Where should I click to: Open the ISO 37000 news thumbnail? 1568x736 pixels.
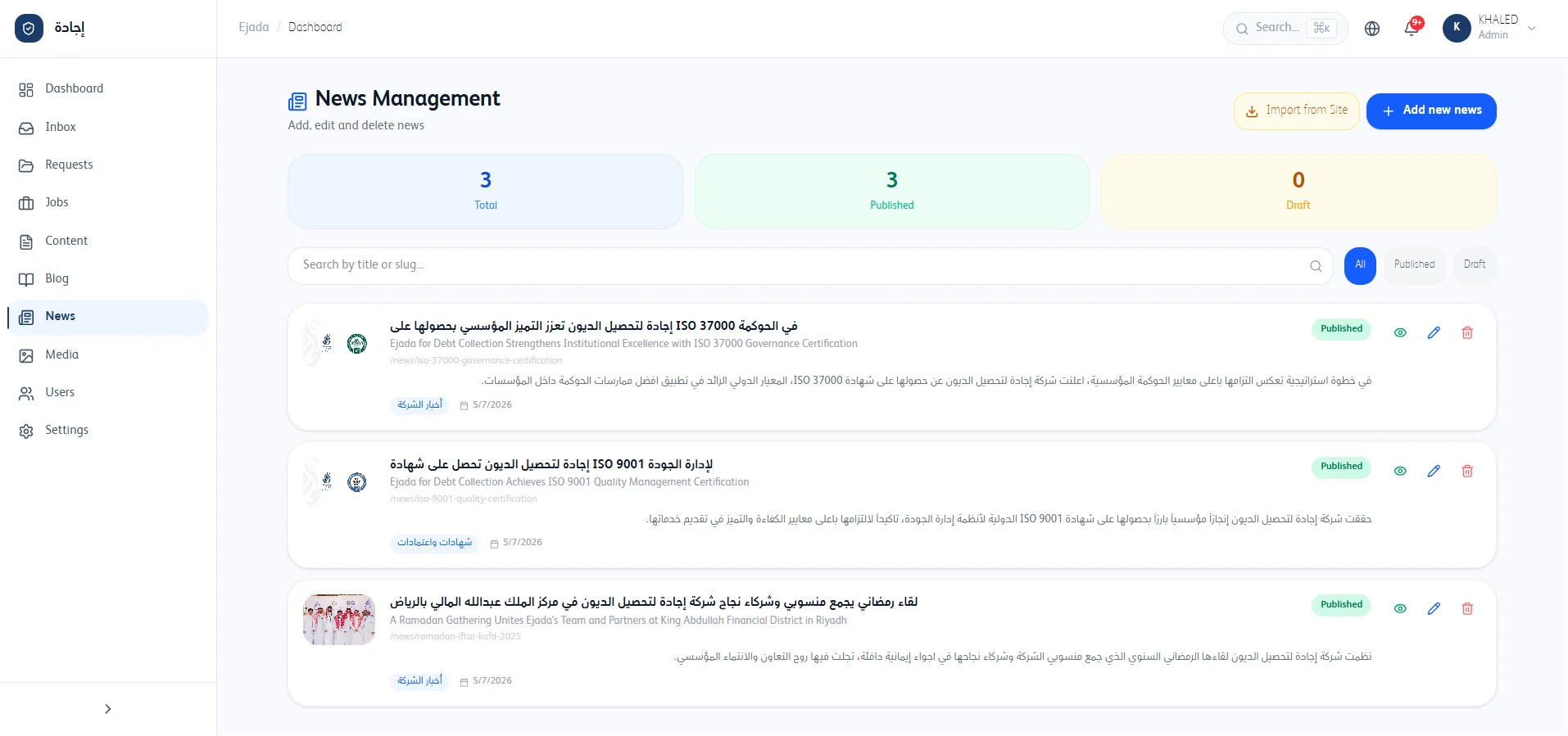pyautogui.click(x=339, y=344)
